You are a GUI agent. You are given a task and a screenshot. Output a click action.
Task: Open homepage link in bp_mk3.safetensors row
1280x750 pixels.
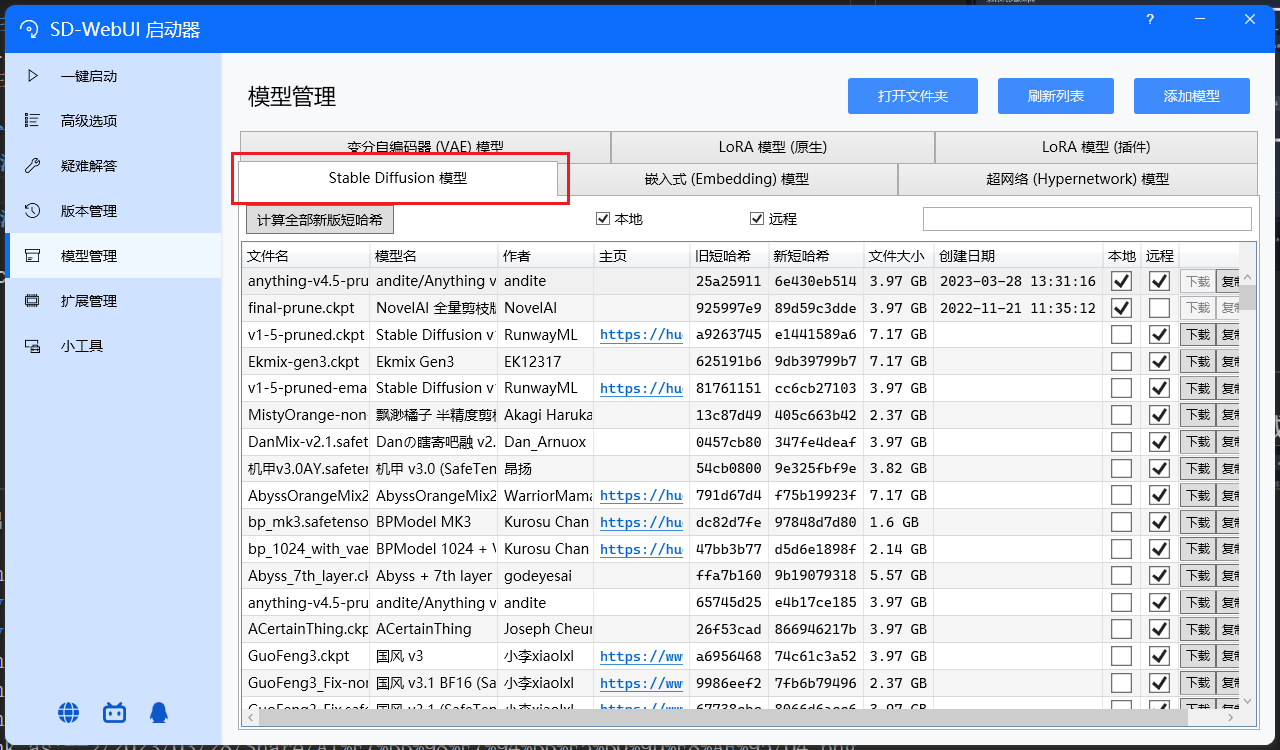pyautogui.click(x=641, y=522)
